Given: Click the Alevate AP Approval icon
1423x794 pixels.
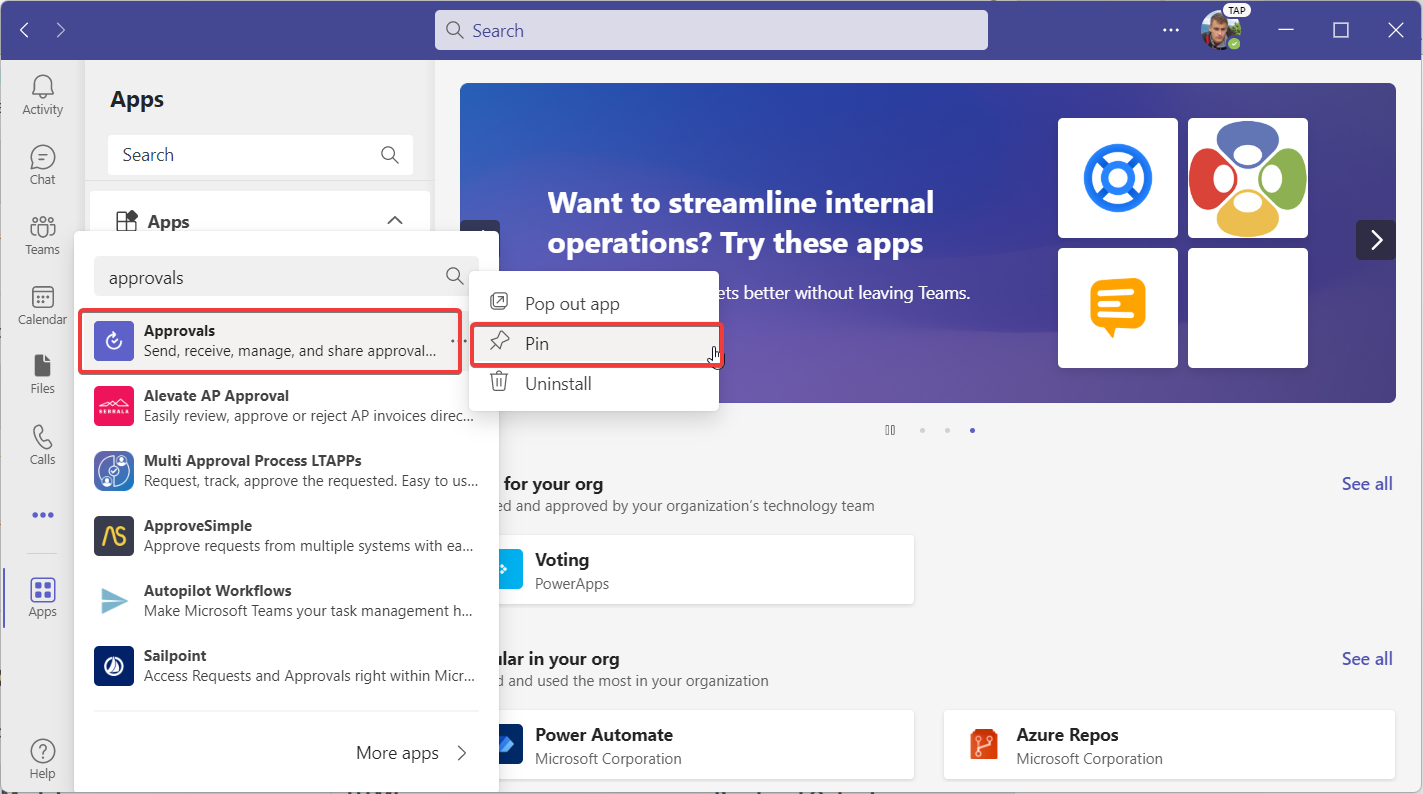Looking at the screenshot, I should (x=114, y=406).
